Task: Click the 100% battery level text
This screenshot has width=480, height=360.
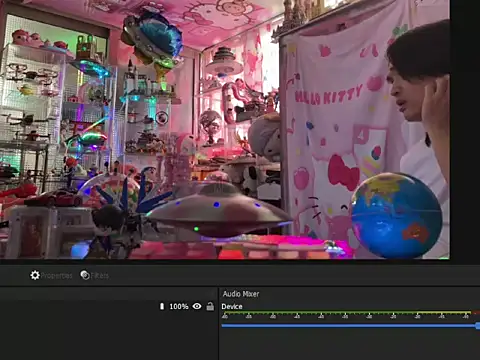Action: coord(179,306)
